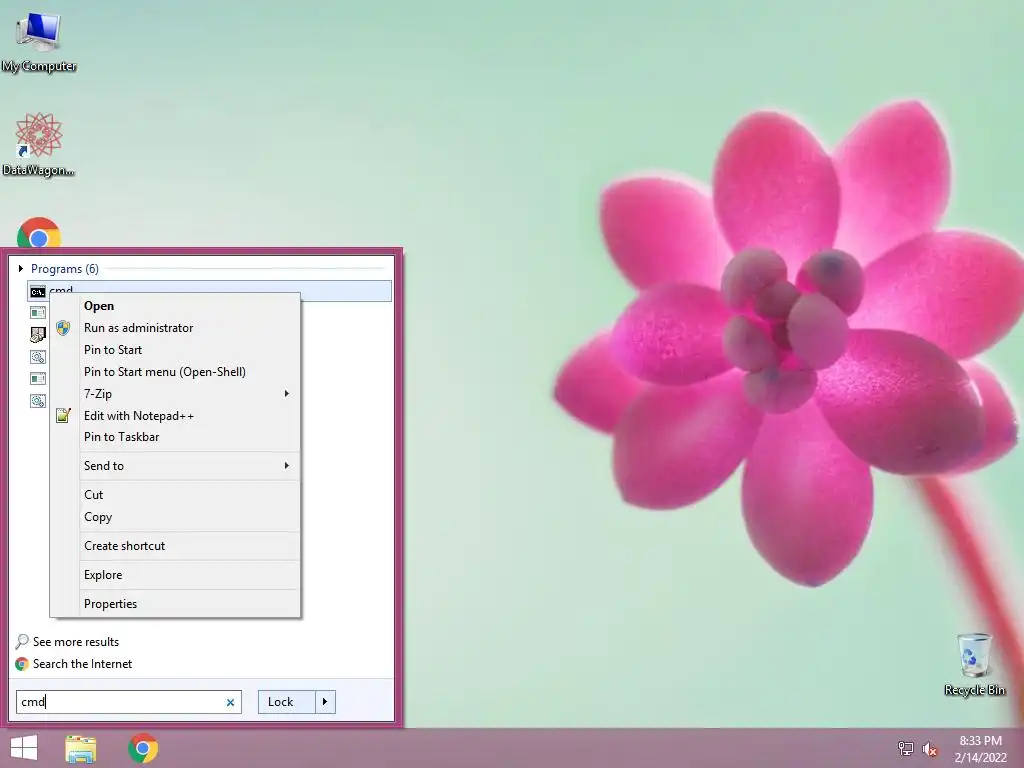The width and height of the screenshot is (1024, 768).
Task: Click the Chrome desktop icon
Action: coord(39,232)
